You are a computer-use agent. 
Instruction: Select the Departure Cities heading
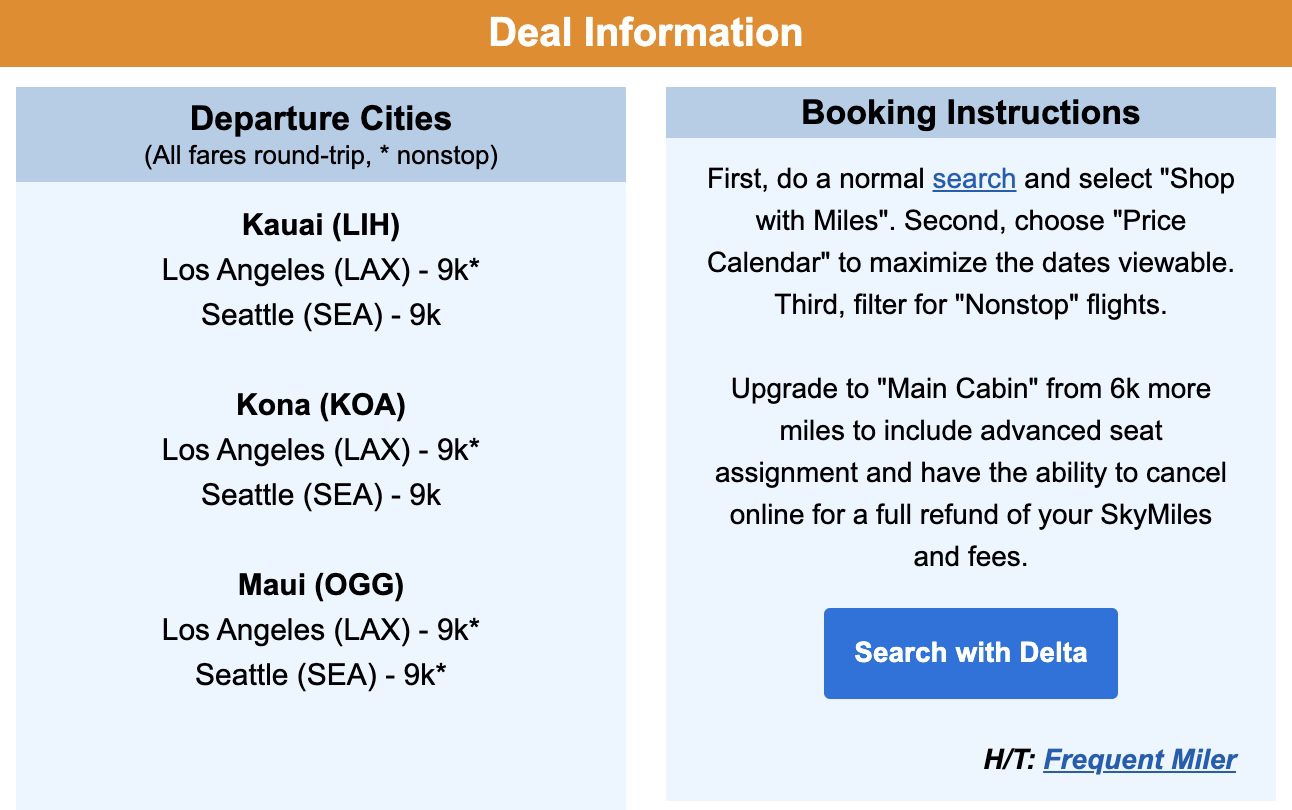click(320, 118)
